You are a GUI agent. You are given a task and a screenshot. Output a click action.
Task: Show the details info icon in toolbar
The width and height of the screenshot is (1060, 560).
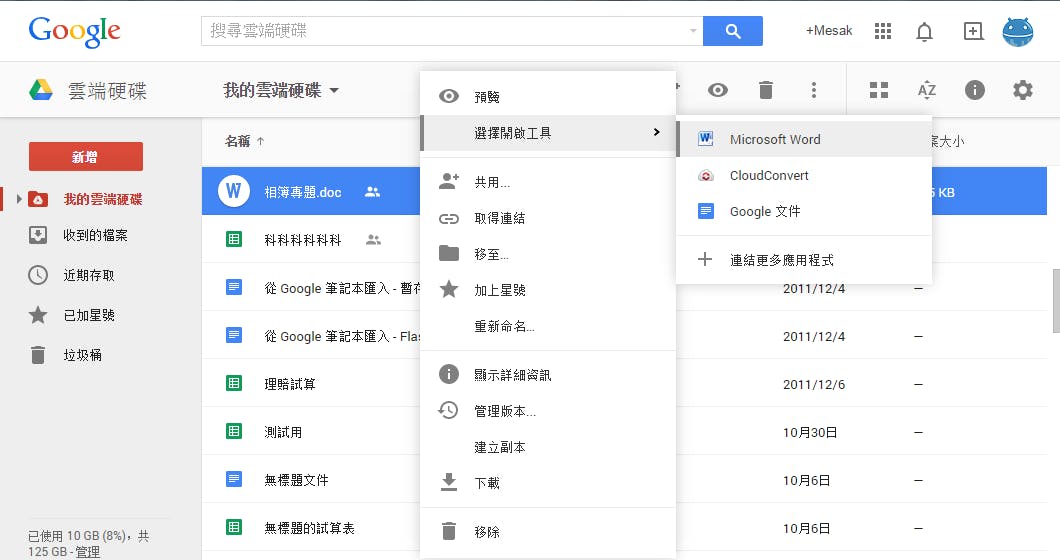click(x=975, y=90)
